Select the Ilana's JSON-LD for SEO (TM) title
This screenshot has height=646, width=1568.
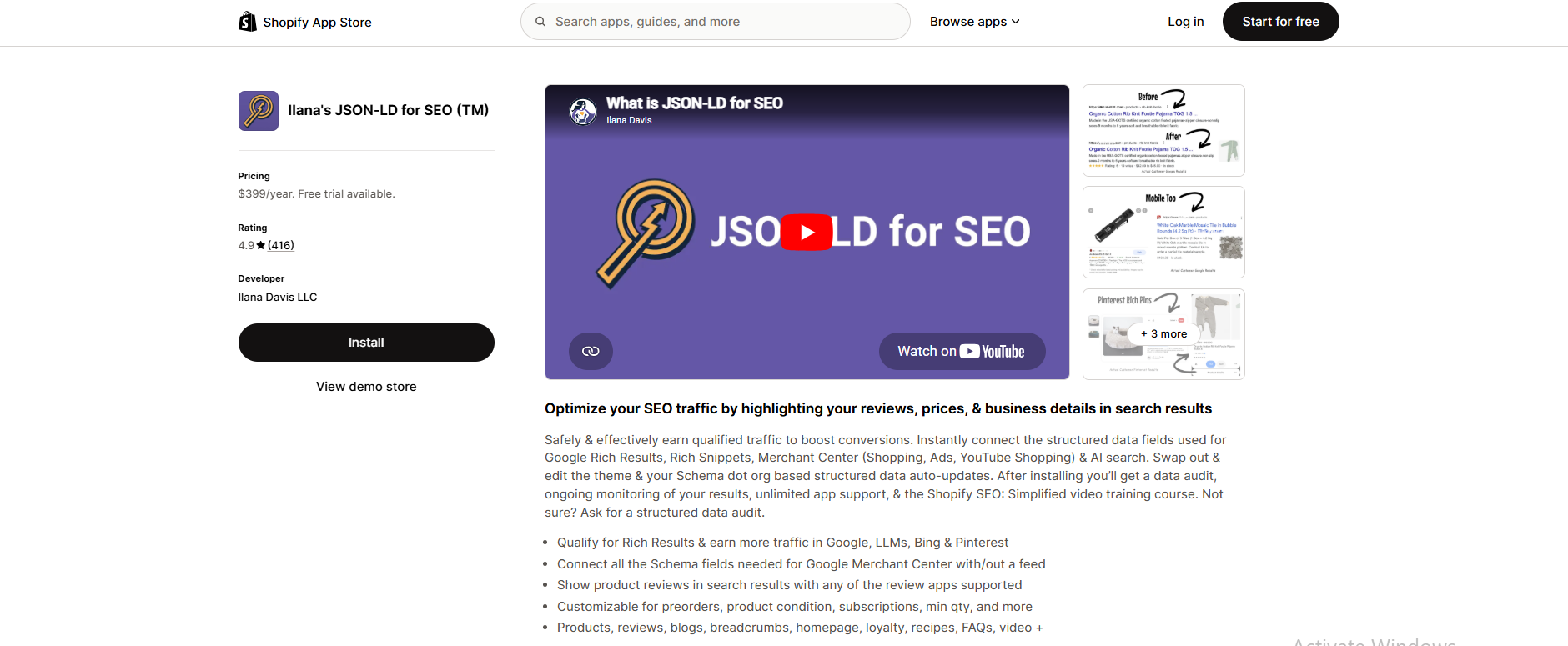click(x=389, y=110)
